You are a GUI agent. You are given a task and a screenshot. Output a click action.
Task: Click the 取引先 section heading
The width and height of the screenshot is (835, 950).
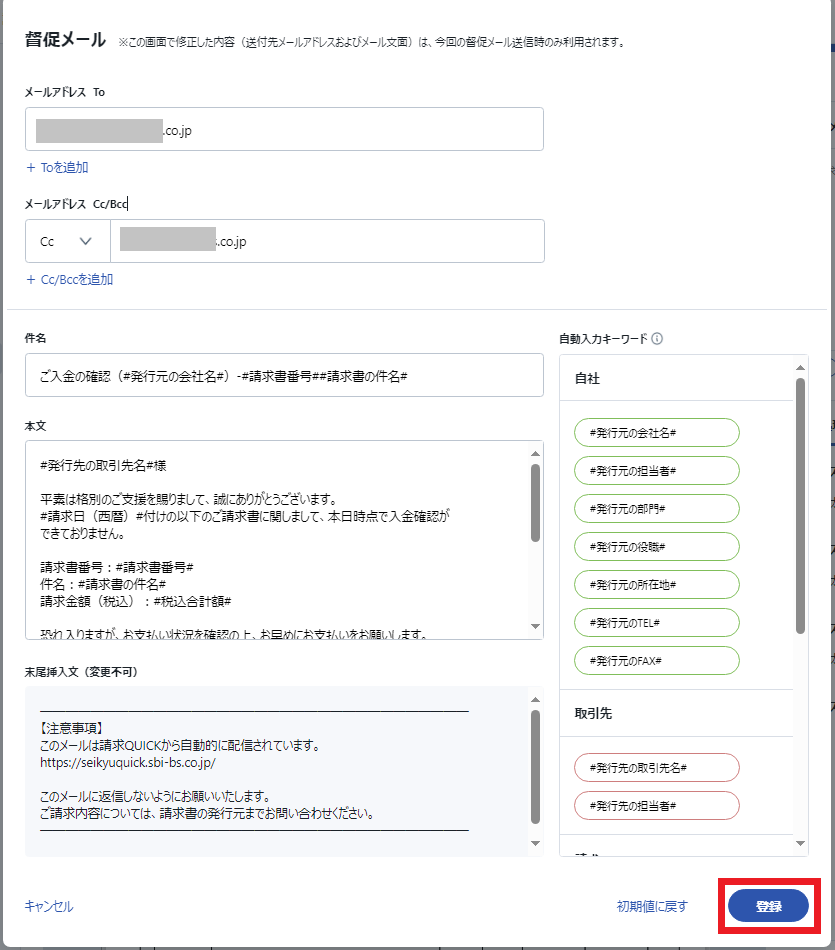click(593, 713)
